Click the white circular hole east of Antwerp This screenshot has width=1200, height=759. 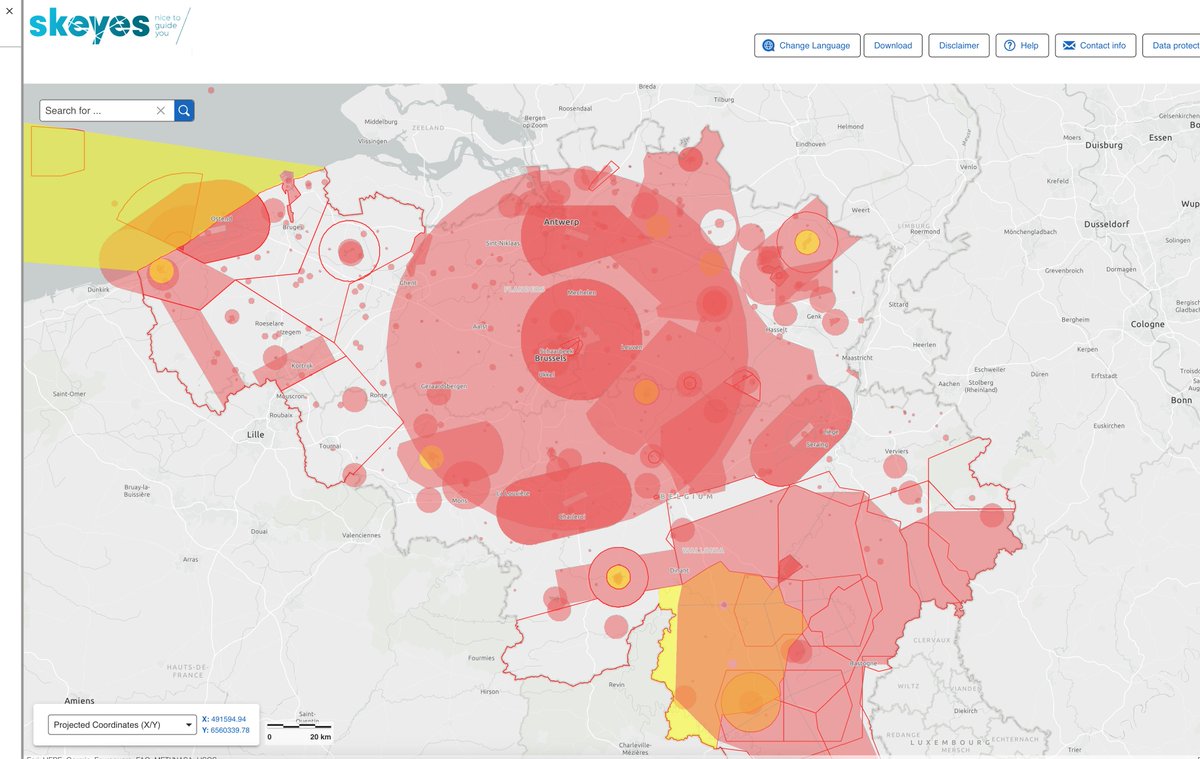[718, 227]
